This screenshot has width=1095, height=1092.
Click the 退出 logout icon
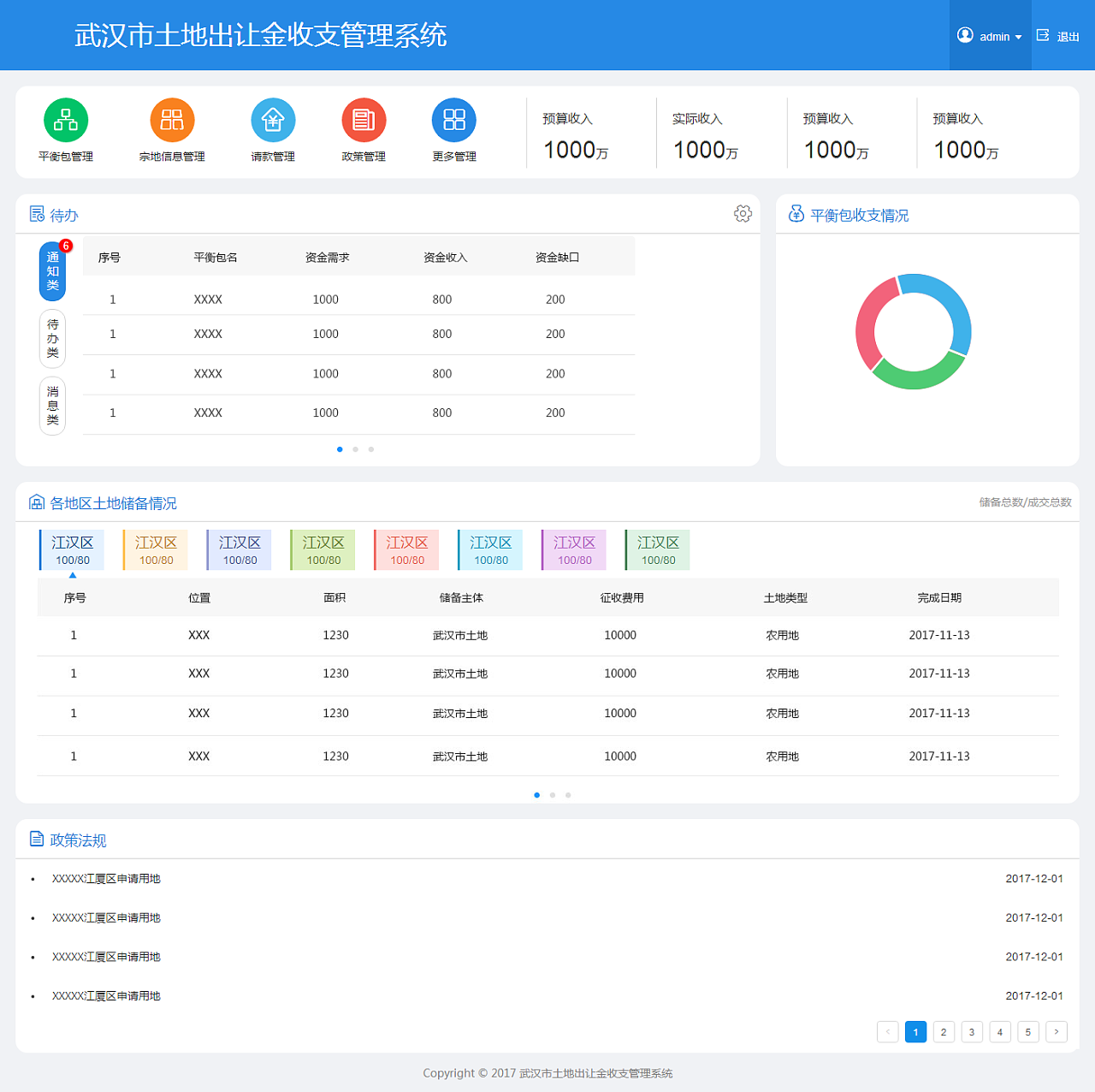tap(1043, 36)
